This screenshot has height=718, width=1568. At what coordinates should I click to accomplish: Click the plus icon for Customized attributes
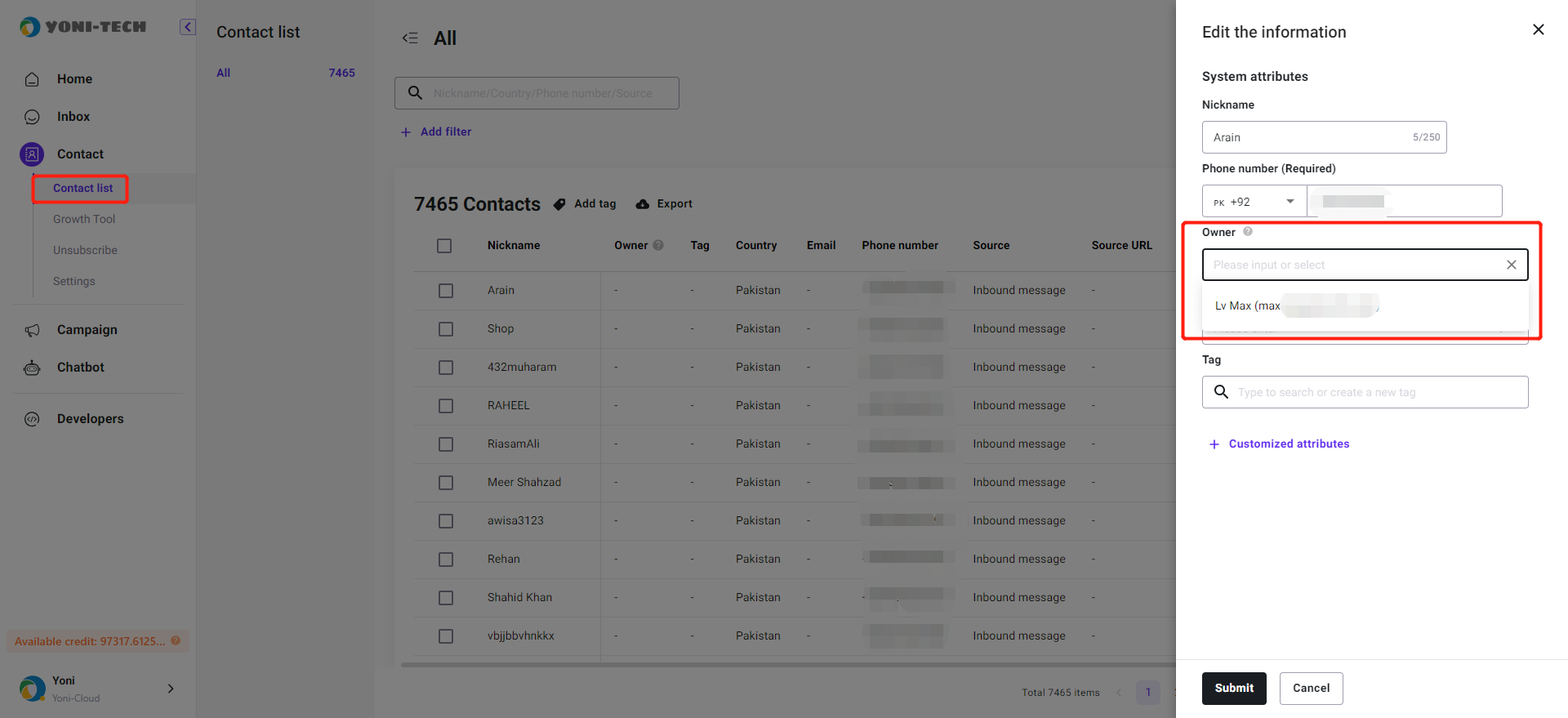1214,444
